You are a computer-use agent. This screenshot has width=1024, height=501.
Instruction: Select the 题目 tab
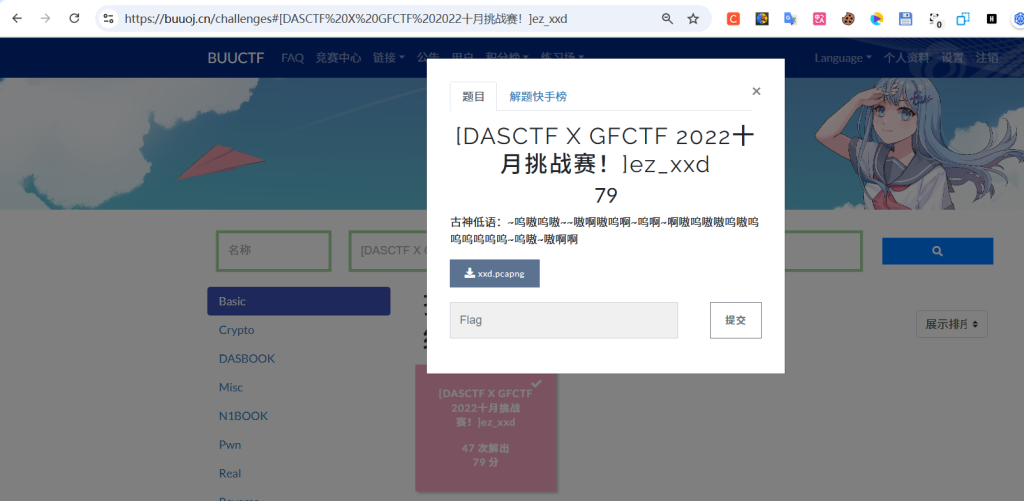tap(473, 97)
